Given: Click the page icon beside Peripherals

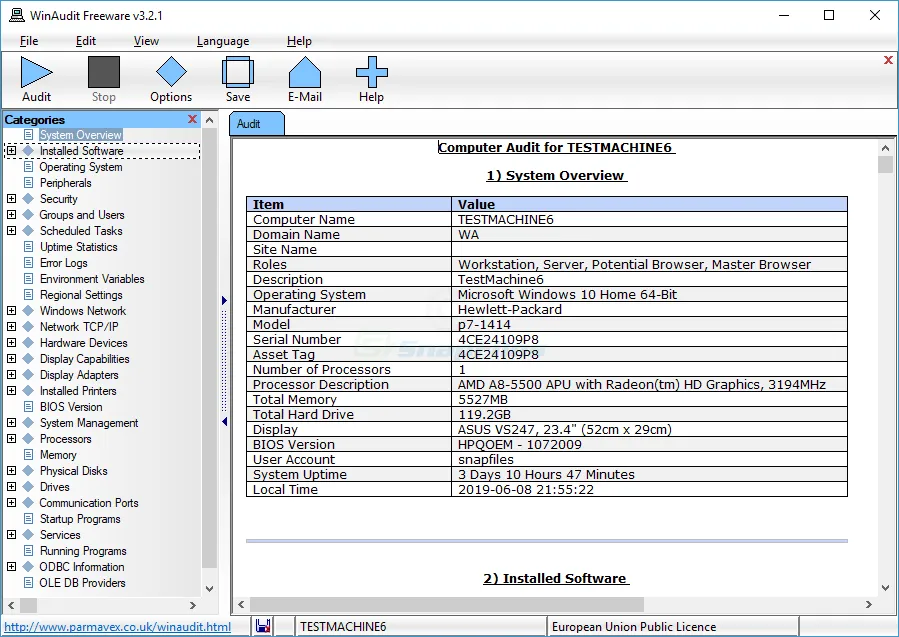Looking at the screenshot, I should coord(28,183).
